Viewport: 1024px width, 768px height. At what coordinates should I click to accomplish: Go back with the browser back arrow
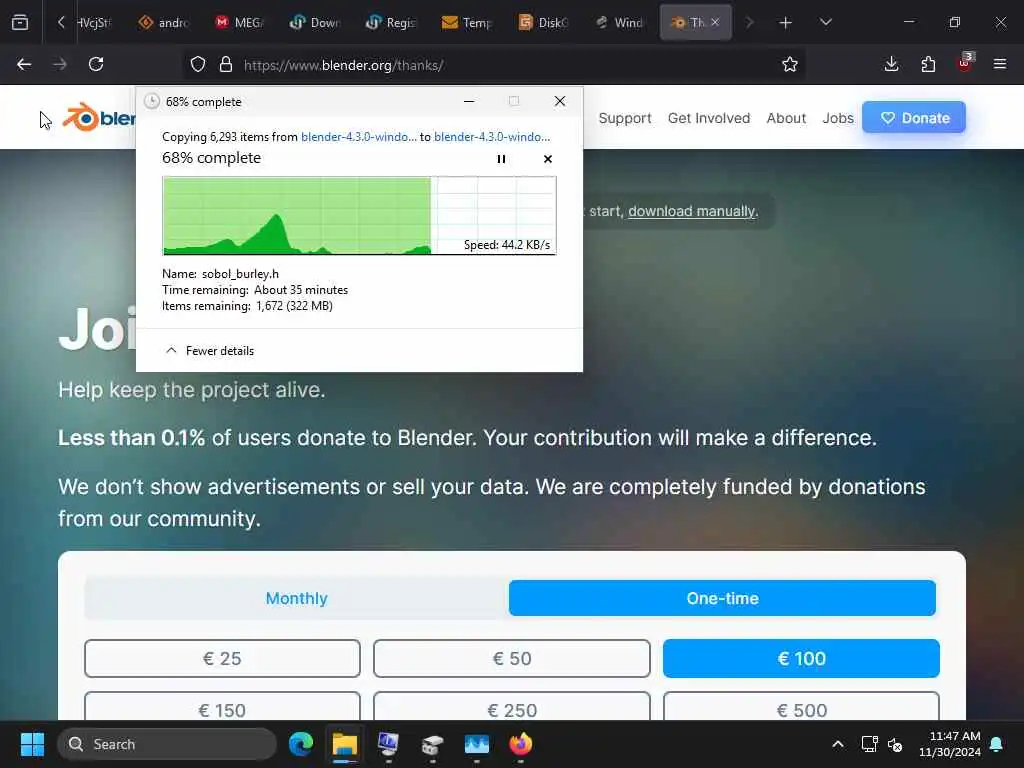point(24,64)
